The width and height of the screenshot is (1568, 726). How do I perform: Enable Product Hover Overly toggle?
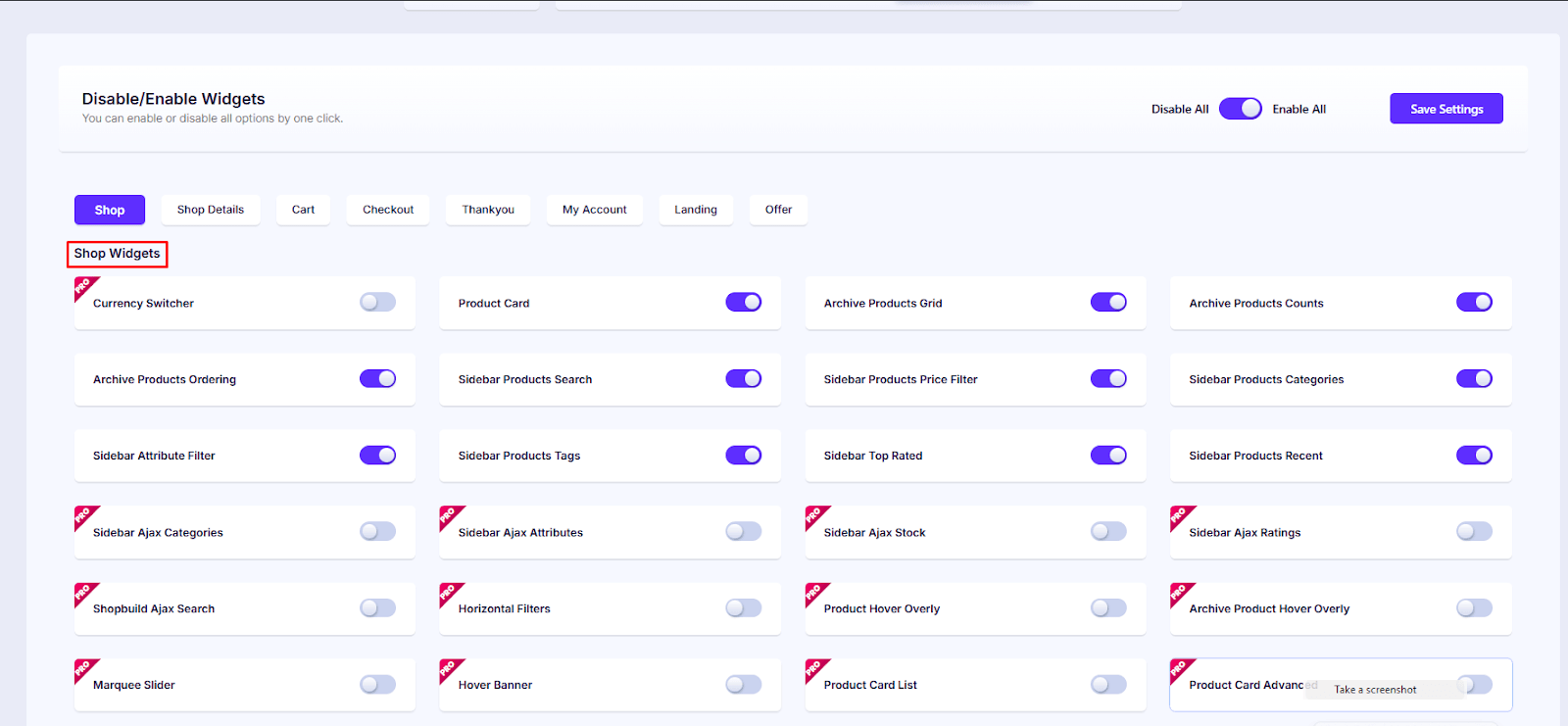pyautogui.click(x=1108, y=607)
